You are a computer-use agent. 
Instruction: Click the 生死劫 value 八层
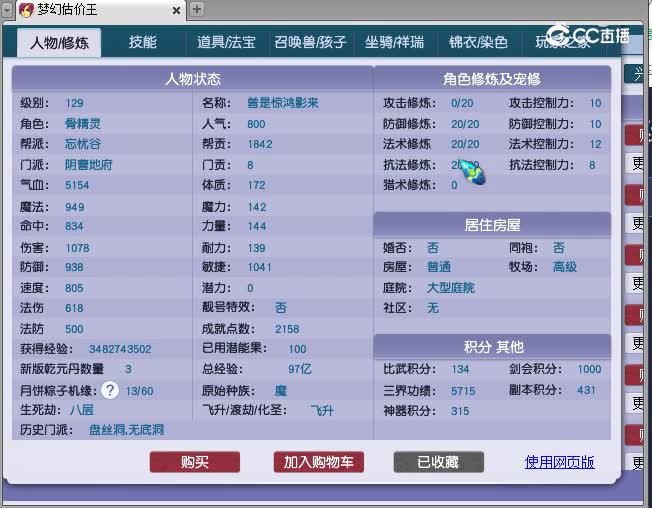(x=82, y=410)
